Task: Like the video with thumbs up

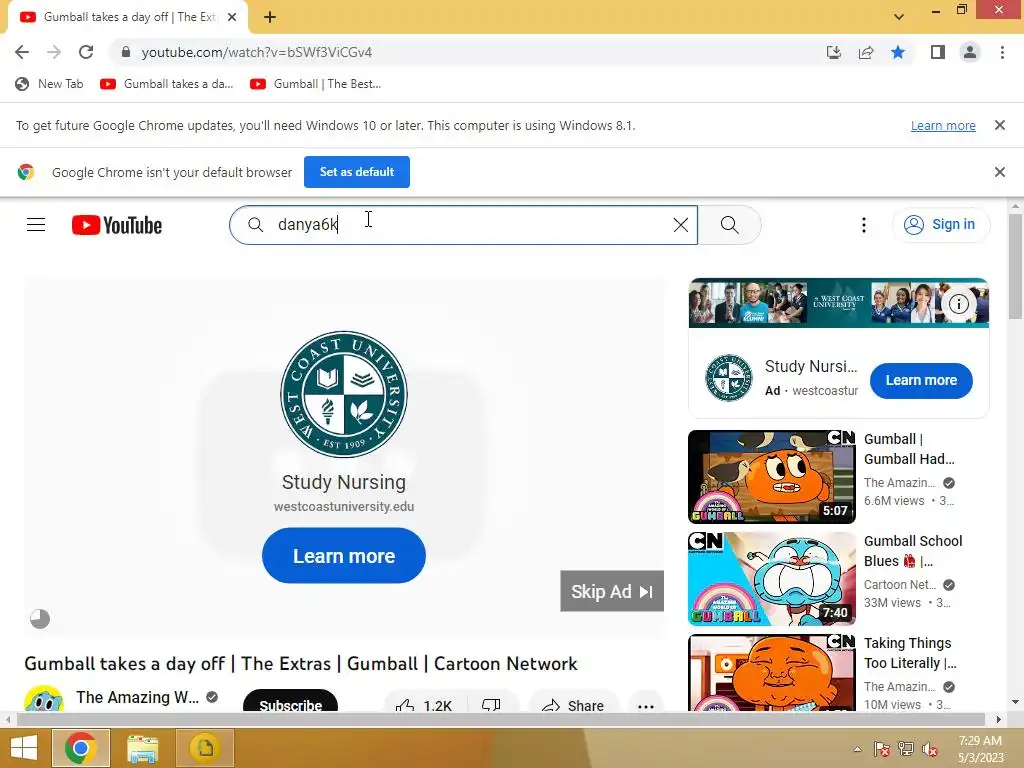Action: coord(423,704)
